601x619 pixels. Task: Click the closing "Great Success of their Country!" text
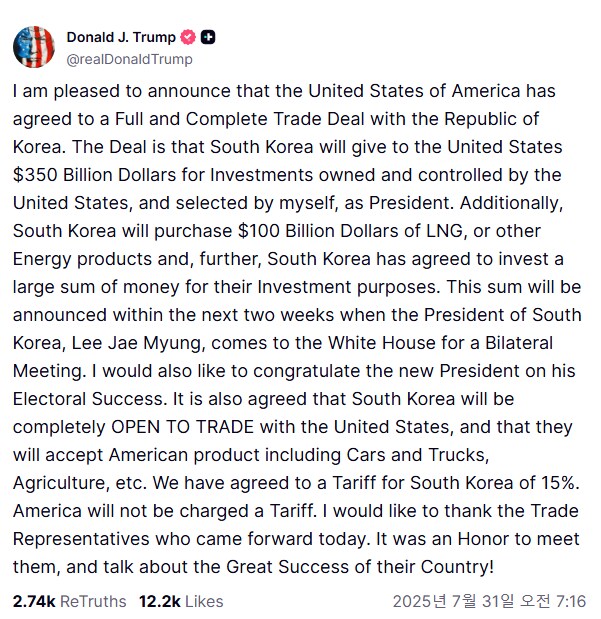(360, 567)
